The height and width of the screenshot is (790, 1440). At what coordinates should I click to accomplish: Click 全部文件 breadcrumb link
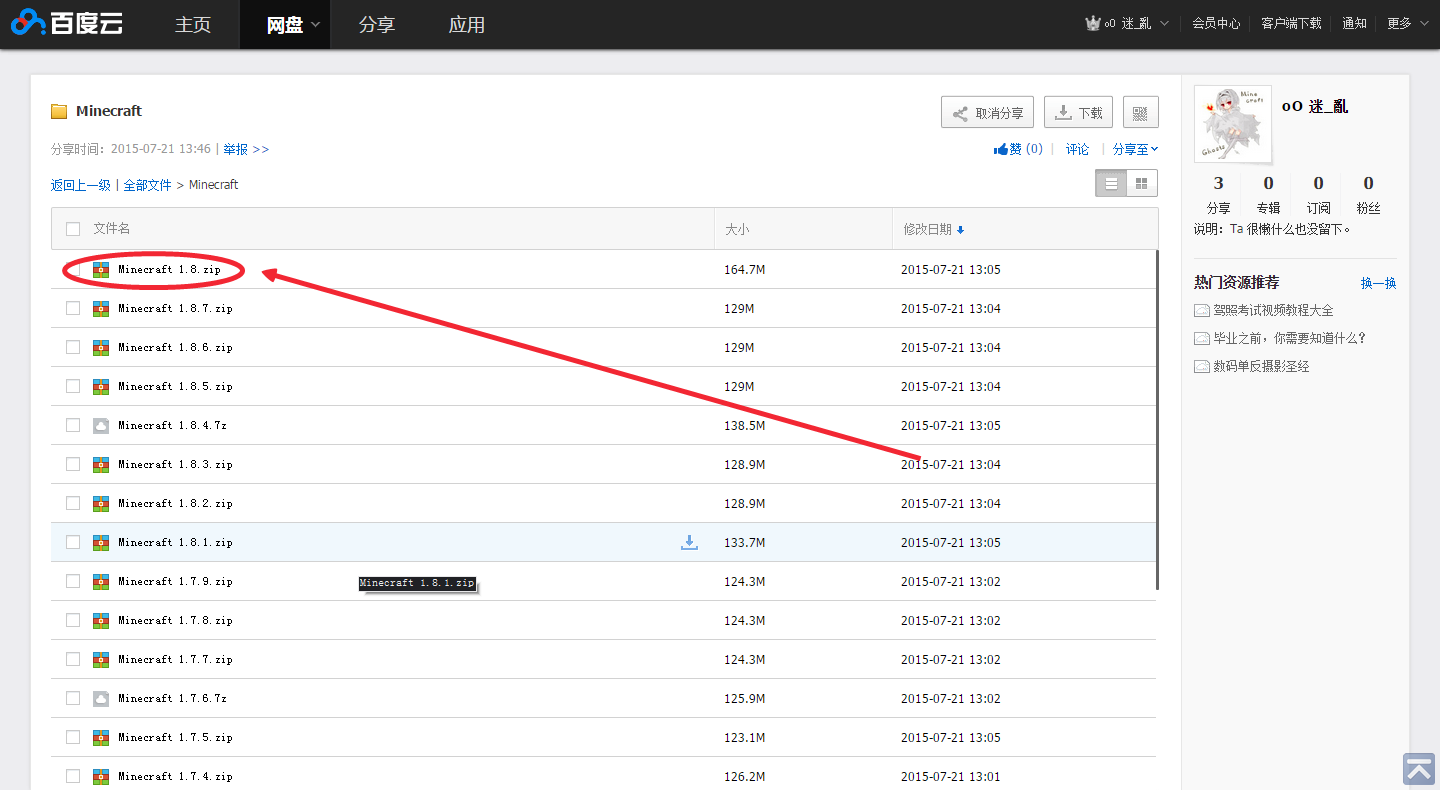(148, 185)
